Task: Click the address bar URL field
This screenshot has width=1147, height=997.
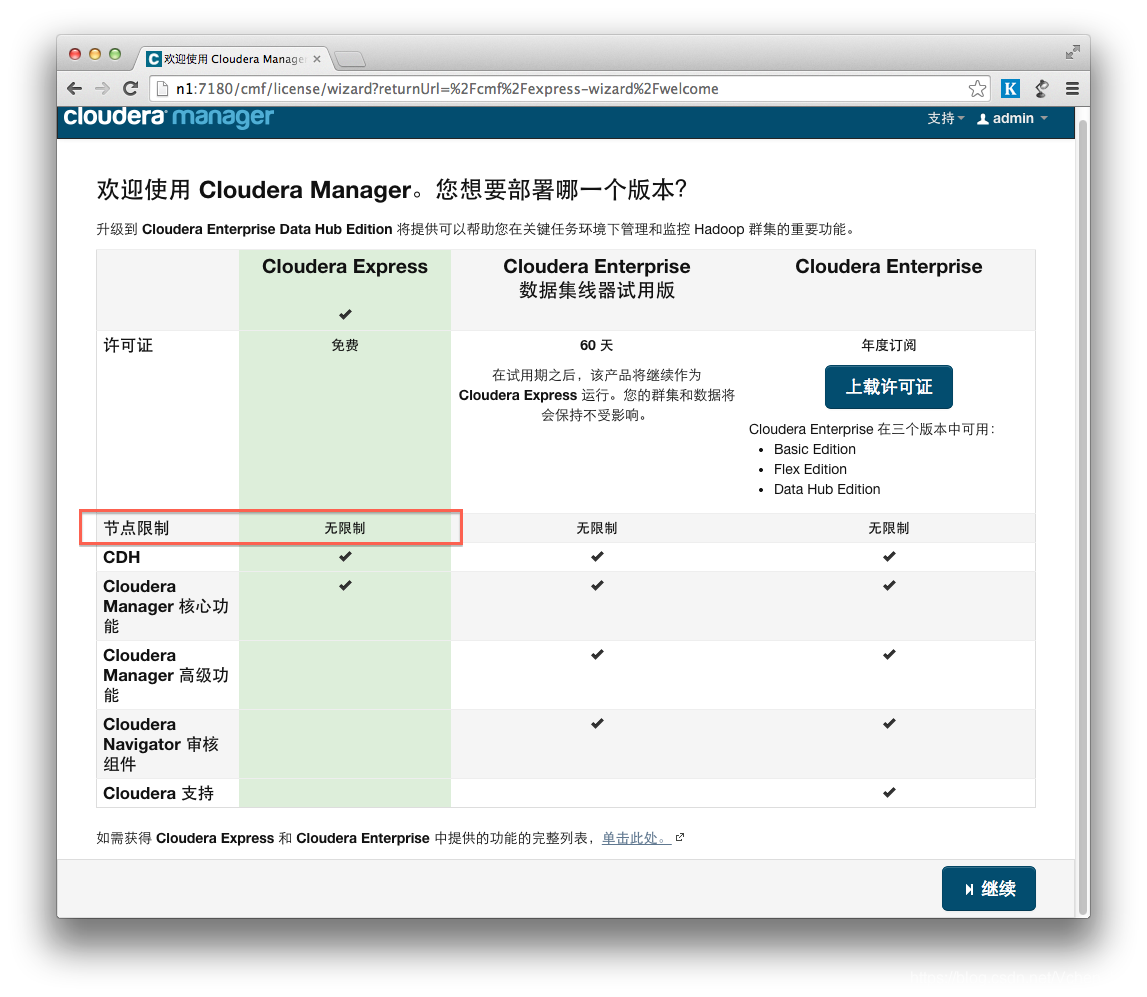Action: tap(560, 89)
